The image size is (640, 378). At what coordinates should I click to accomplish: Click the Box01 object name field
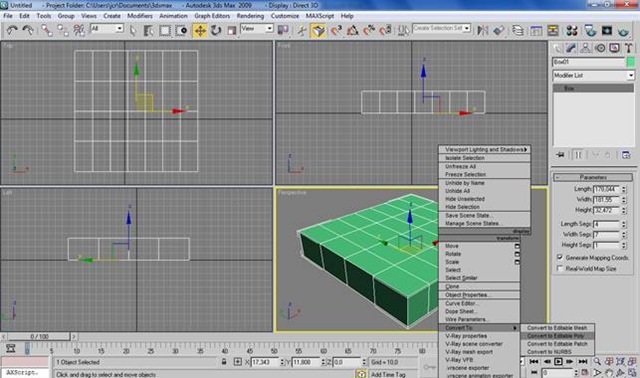point(589,62)
